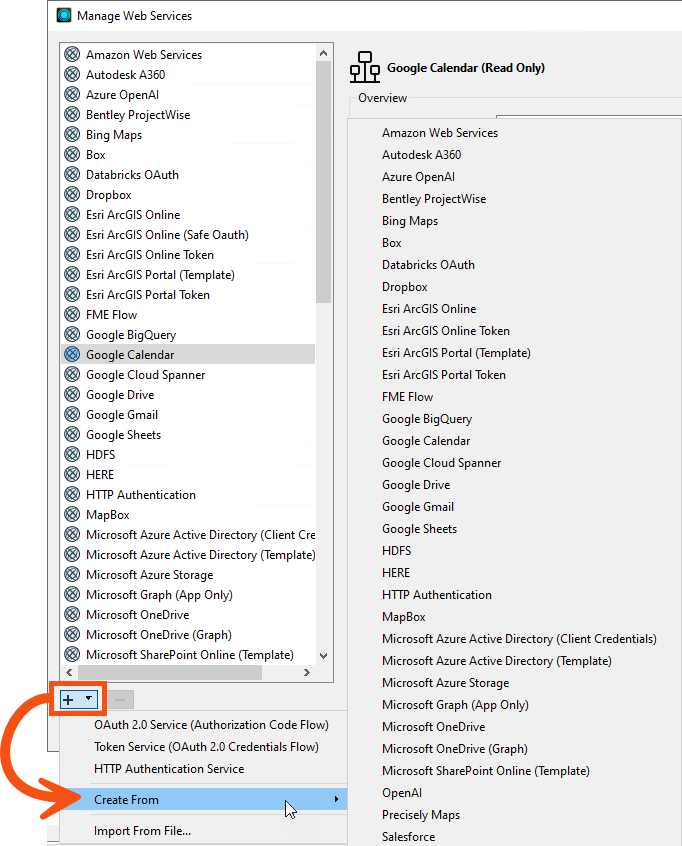Open the plus add-service dropdown button
This screenshot has height=846, width=682.
click(79, 700)
